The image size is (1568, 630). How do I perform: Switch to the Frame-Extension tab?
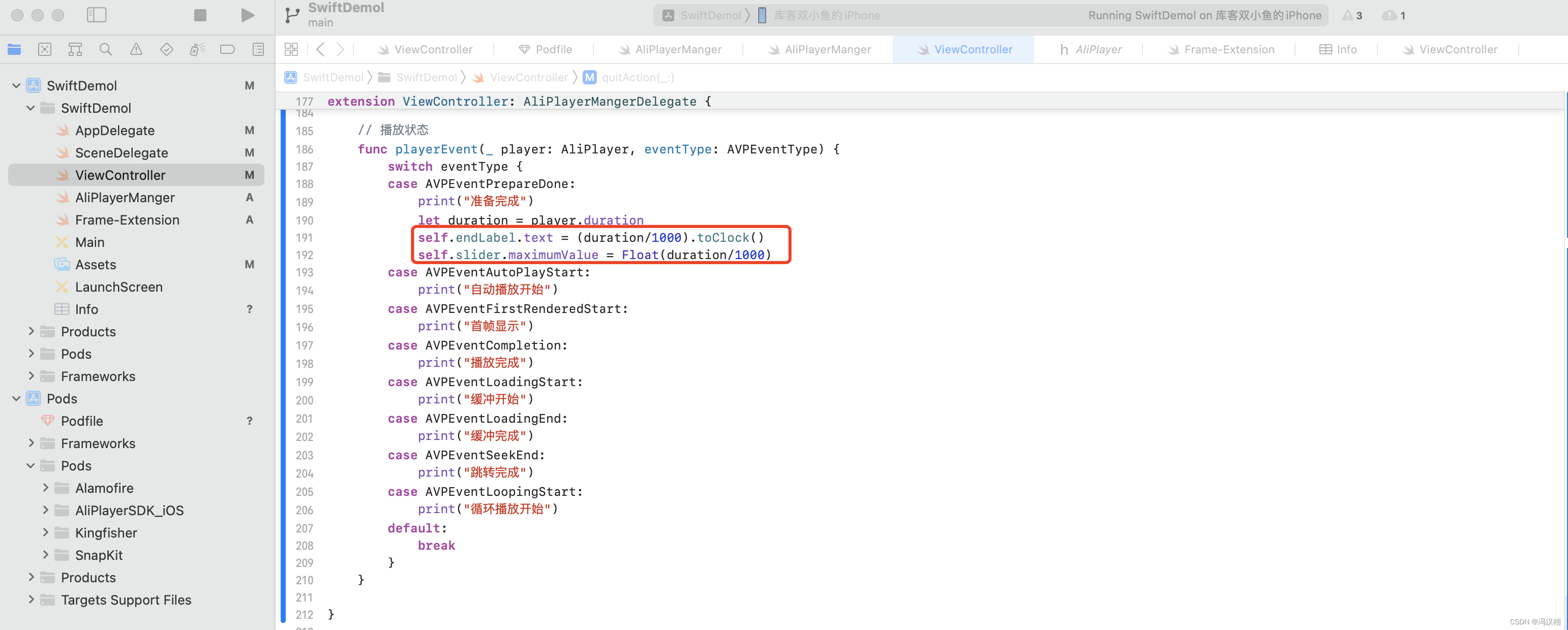coord(1220,49)
